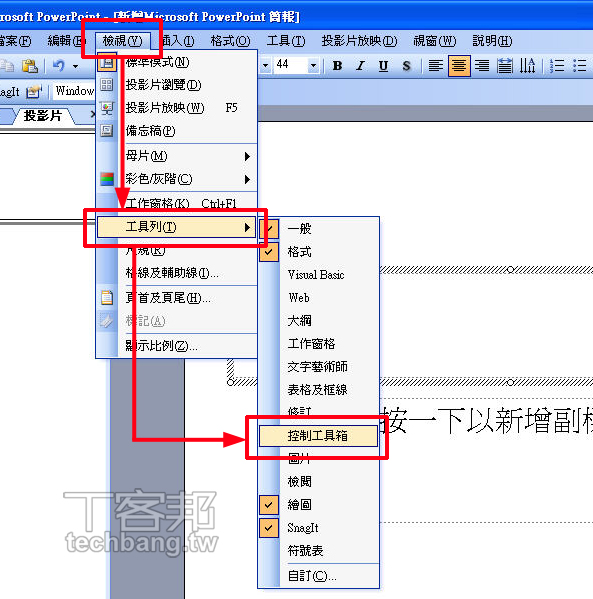The height and width of the screenshot is (599, 593).
Task: Switch to 投影片 tab
Action: [43, 115]
